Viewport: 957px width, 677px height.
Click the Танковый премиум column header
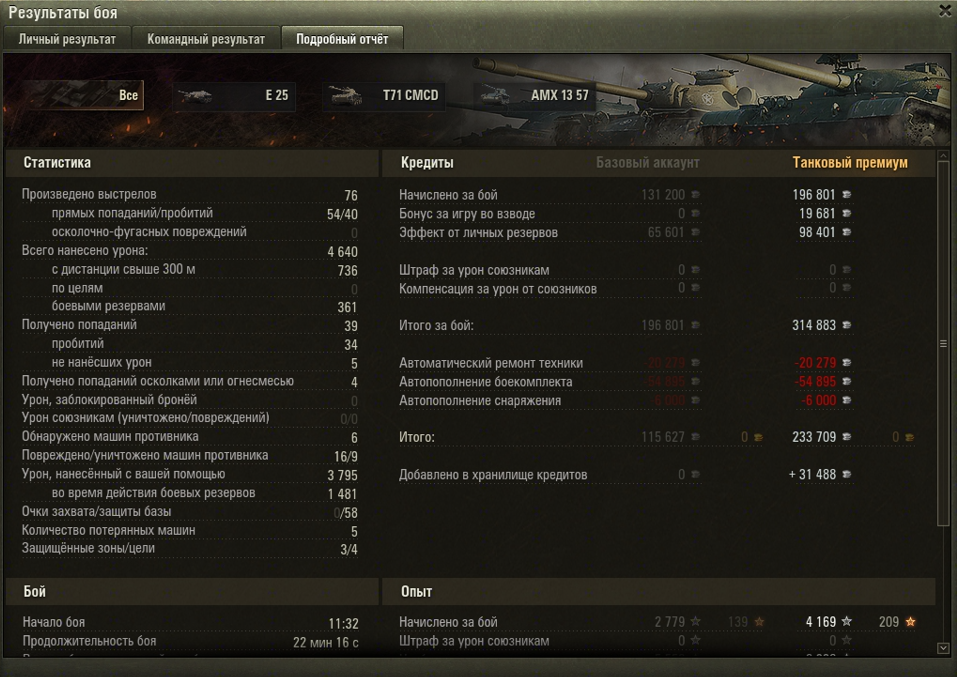coord(850,163)
